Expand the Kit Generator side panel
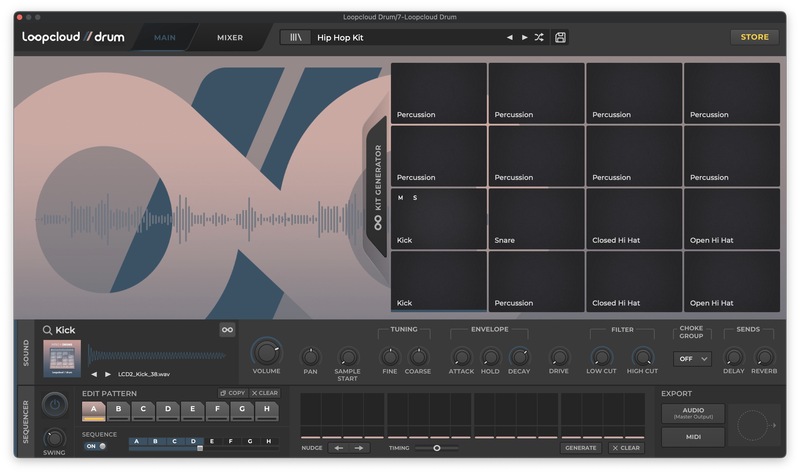The width and height of the screenshot is (800, 474). [x=378, y=187]
